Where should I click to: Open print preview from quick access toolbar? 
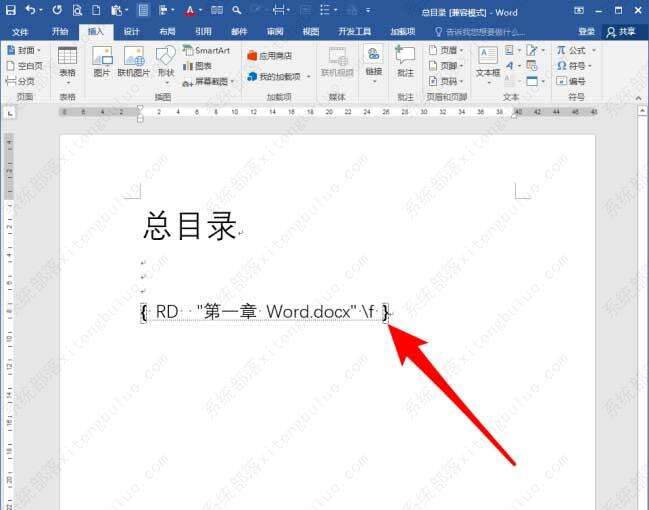tap(77, 10)
